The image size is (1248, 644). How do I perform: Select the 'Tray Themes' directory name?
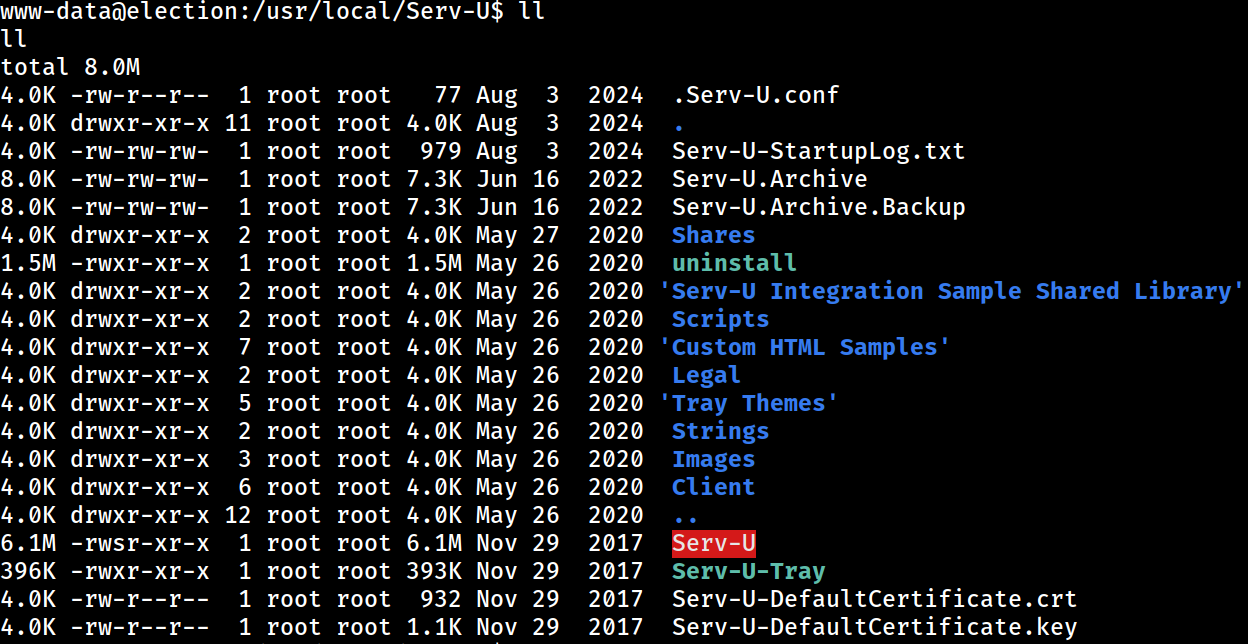(748, 403)
